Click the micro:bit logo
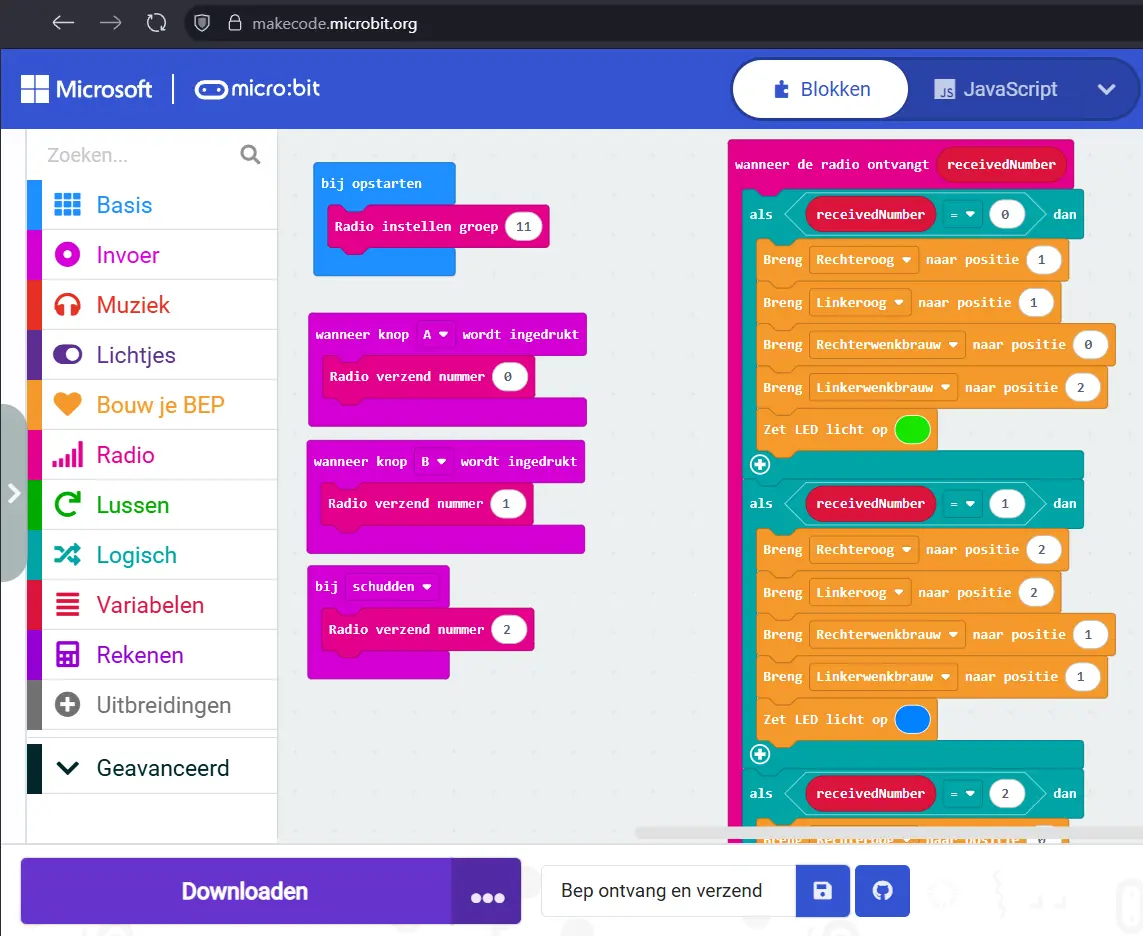Image resolution: width=1143 pixels, height=936 pixels. pyautogui.click(x=258, y=89)
